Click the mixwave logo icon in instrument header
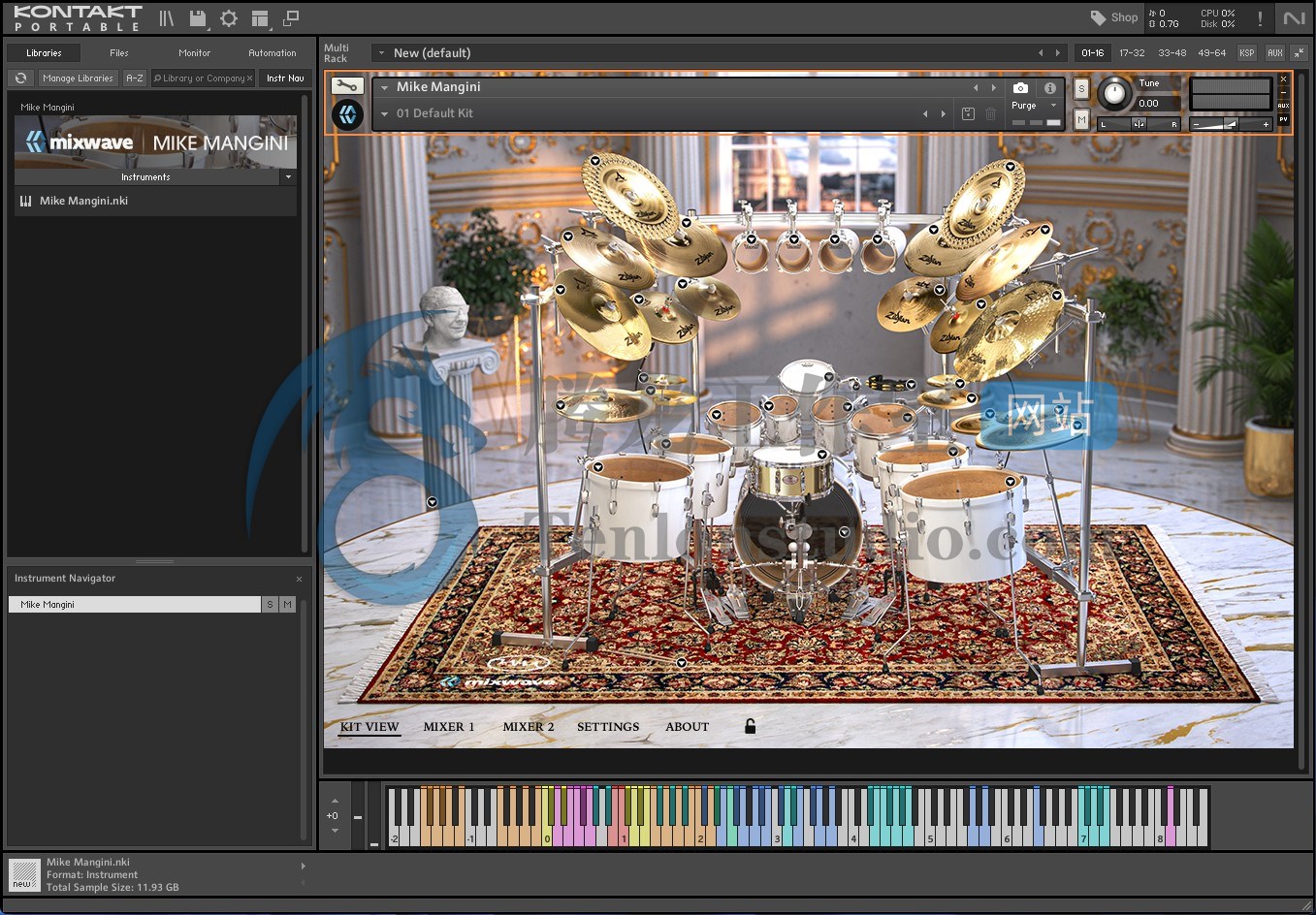This screenshot has height=915, width=1316. tap(348, 115)
